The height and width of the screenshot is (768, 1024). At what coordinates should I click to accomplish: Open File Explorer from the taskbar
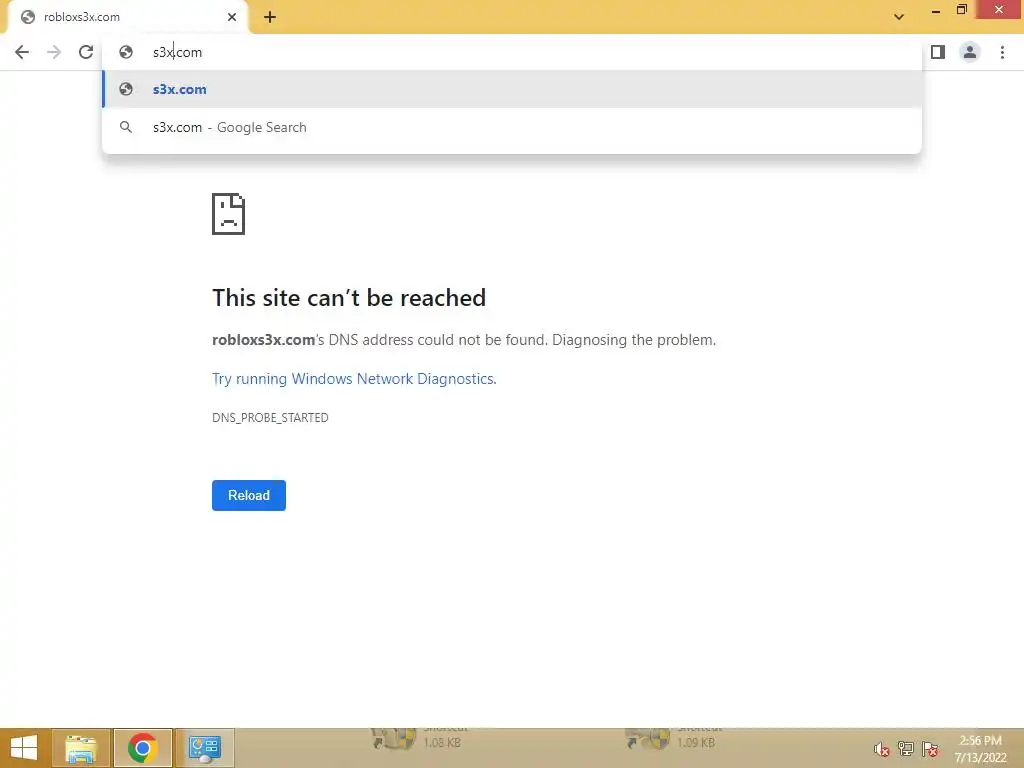(x=81, y=748)
